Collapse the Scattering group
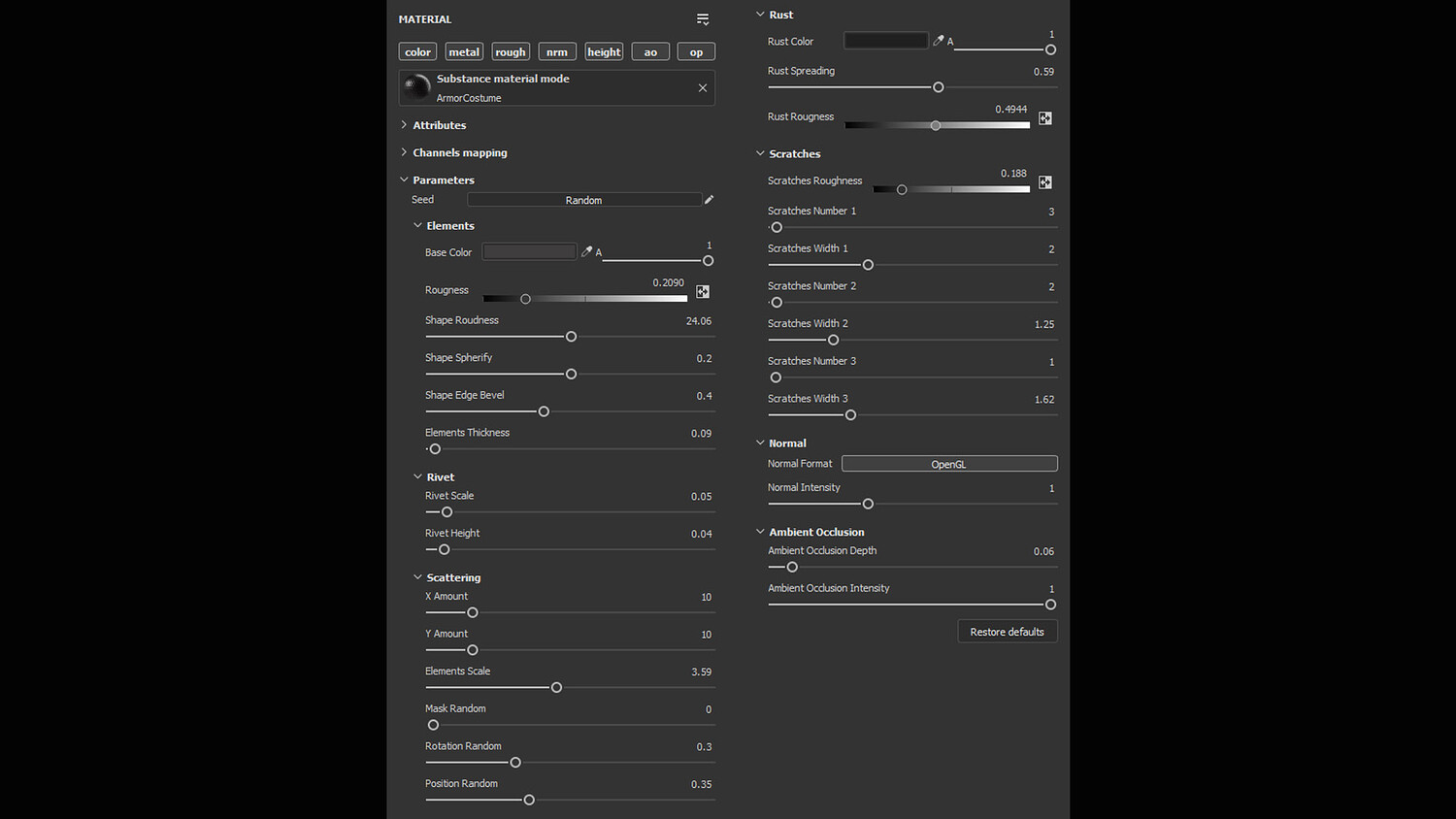The width and height of the screenshot is (1456, 819). [x=417, y=577]
